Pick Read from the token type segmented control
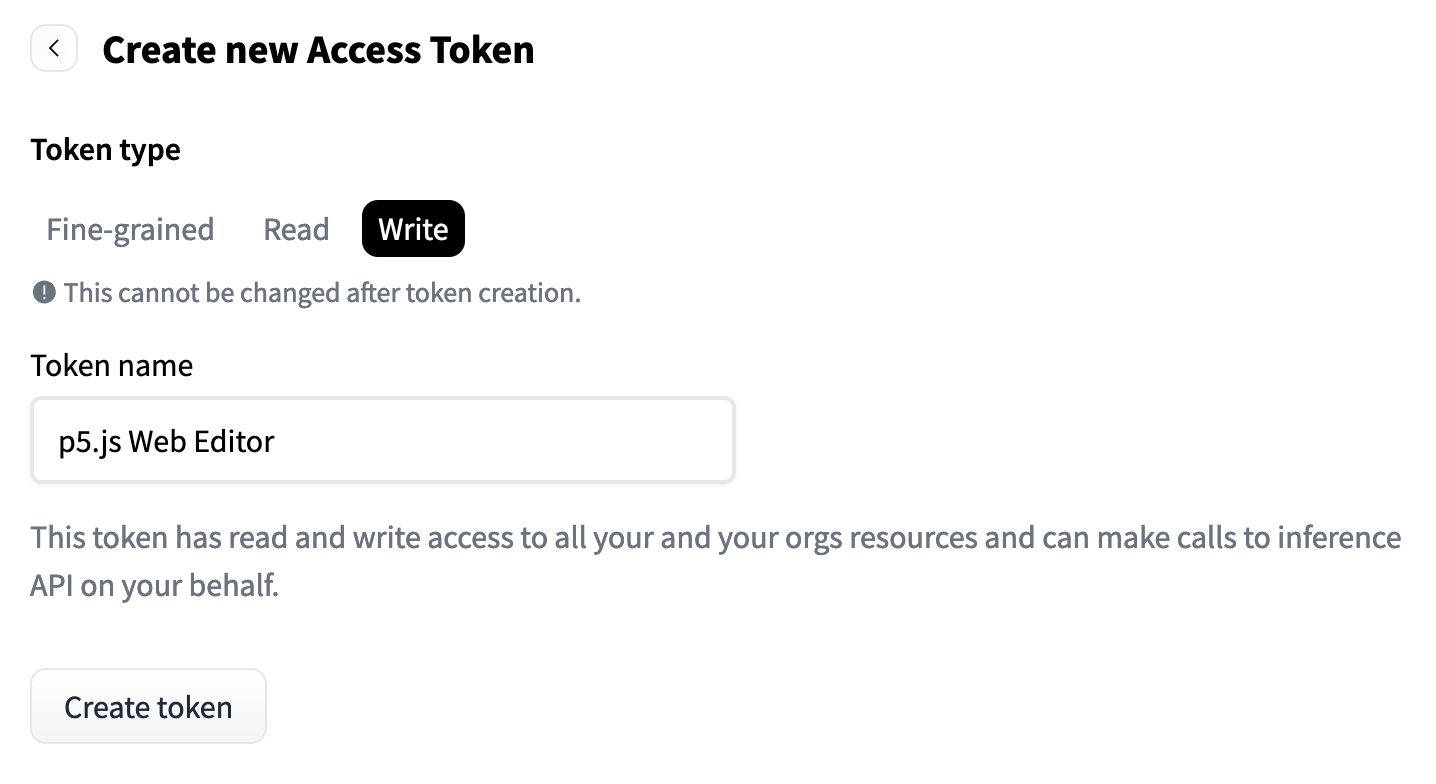Screen dimensions: 1436x784 (x=296, y=229)
